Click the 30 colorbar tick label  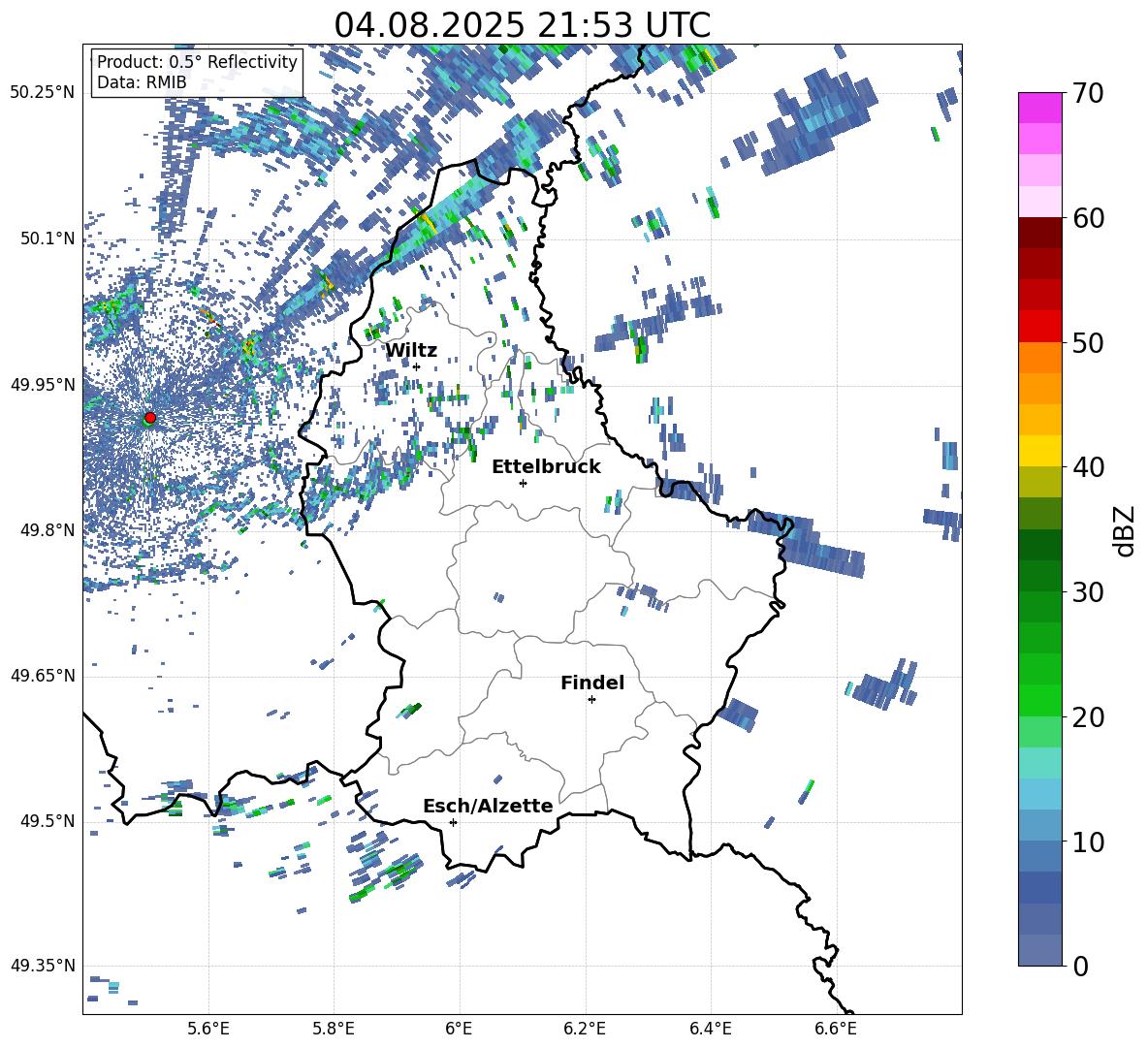coord(1087,592)
